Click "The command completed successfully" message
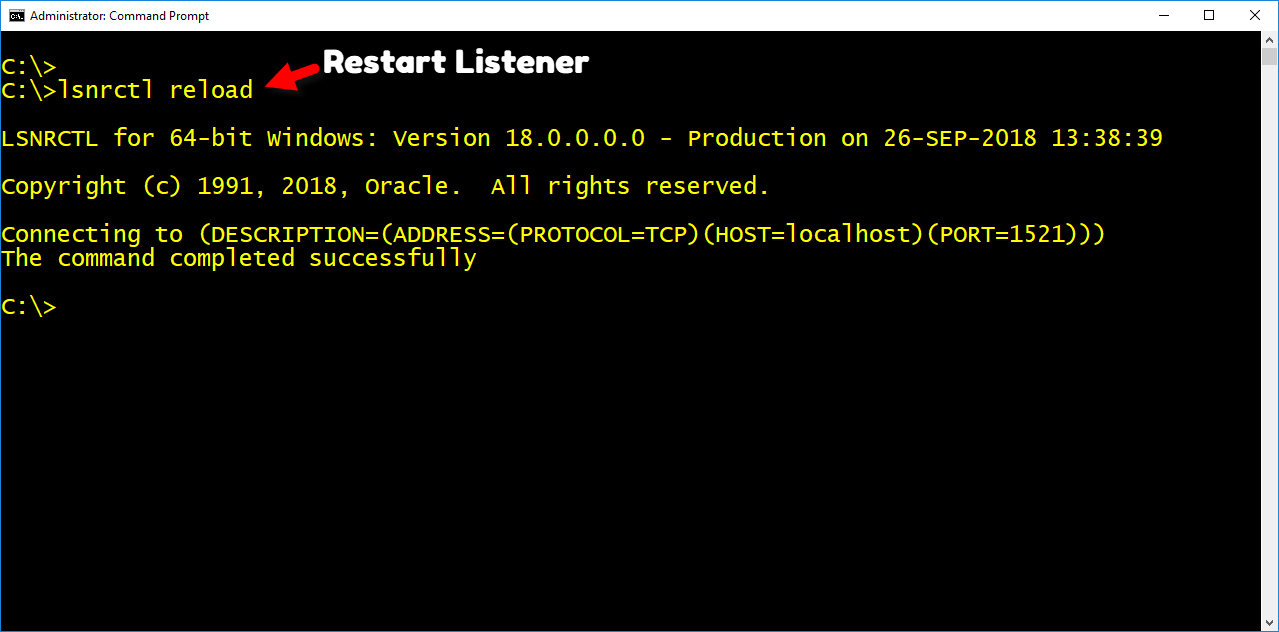Viewport: 1279px width, 632px height. tap(239, 258)
